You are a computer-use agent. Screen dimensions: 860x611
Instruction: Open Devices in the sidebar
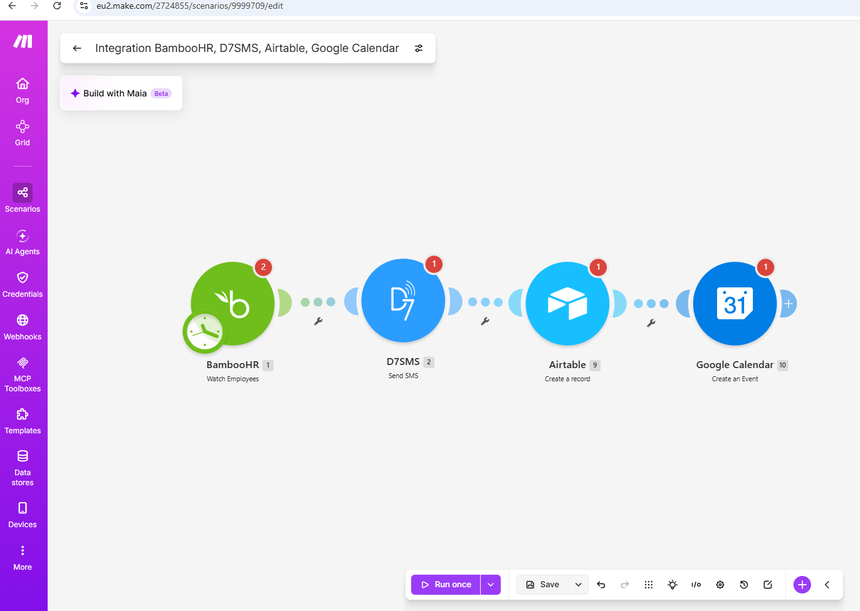click(x=22, y=515)
